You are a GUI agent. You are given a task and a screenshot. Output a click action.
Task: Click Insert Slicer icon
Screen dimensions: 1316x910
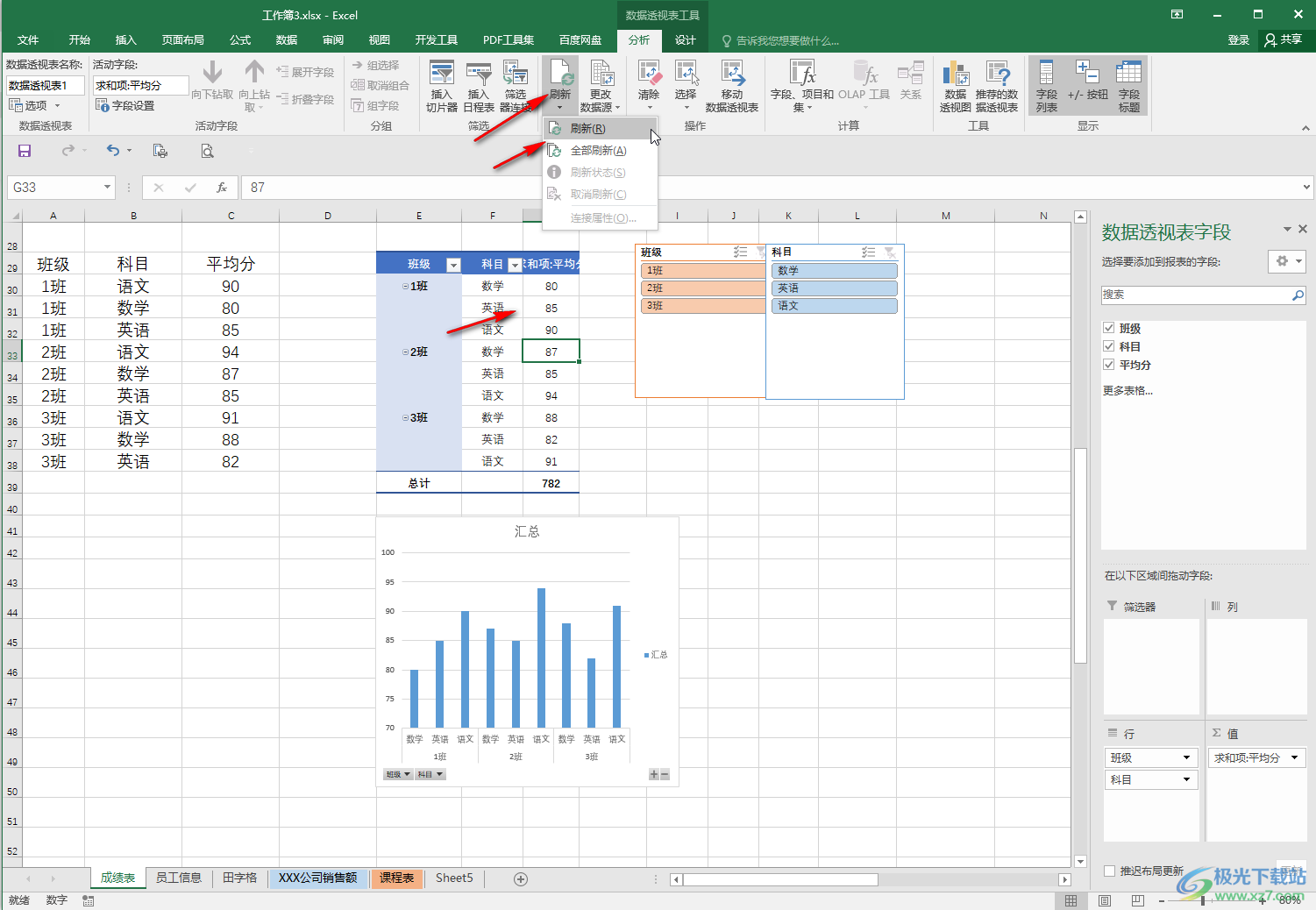point(441,86)
